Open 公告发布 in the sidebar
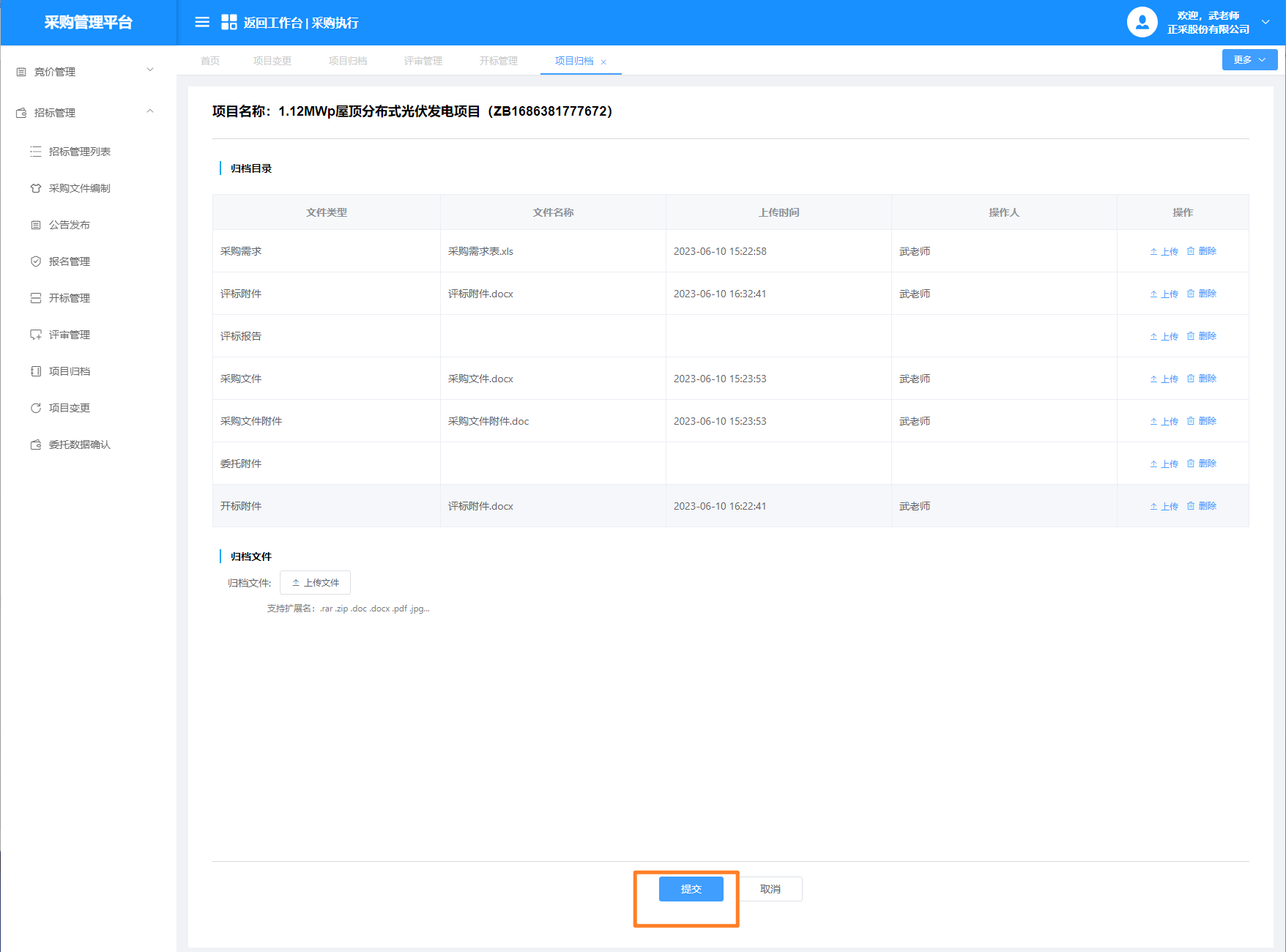 [x=70, y=225]
